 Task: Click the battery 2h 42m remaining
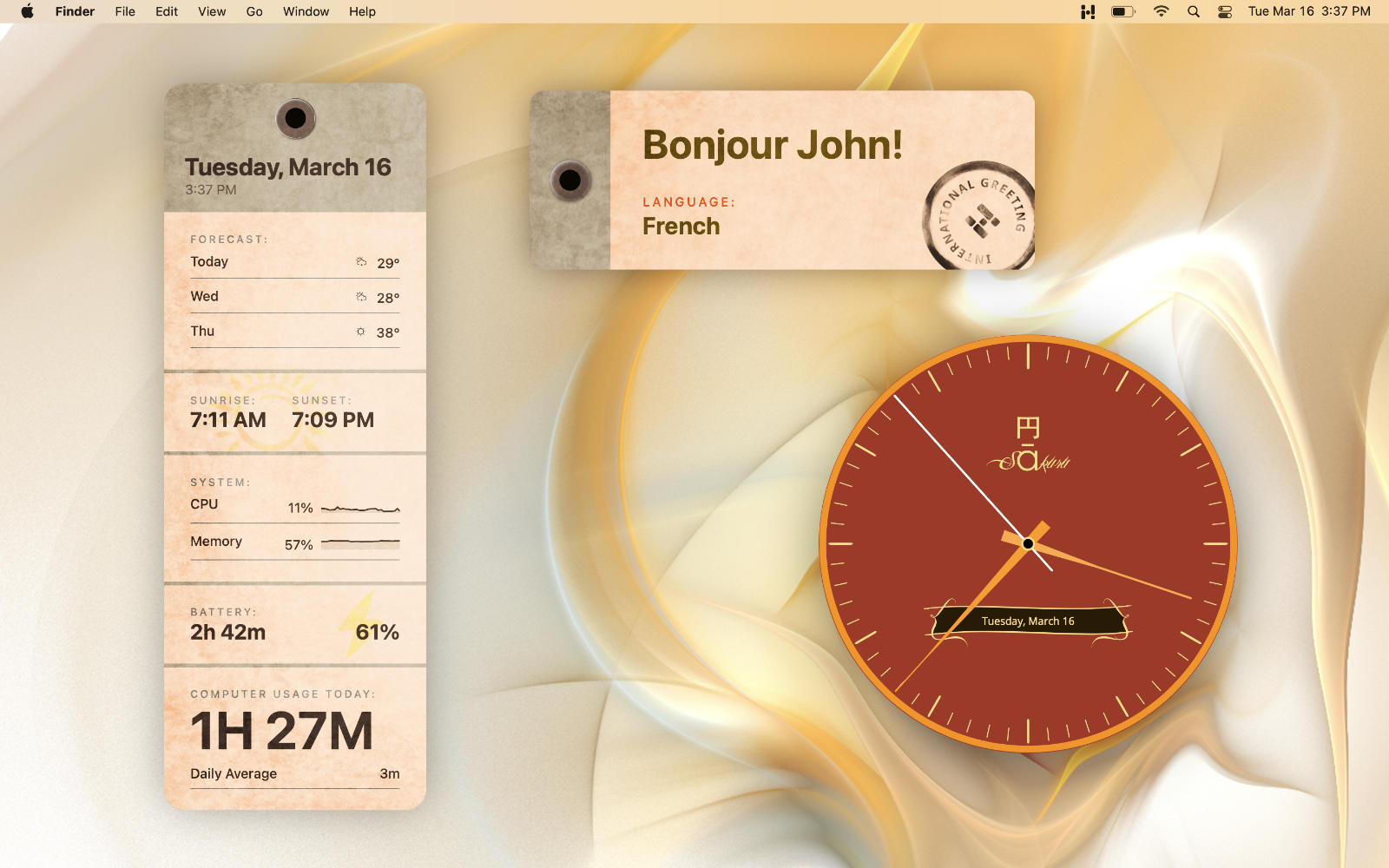click(228, 632)
